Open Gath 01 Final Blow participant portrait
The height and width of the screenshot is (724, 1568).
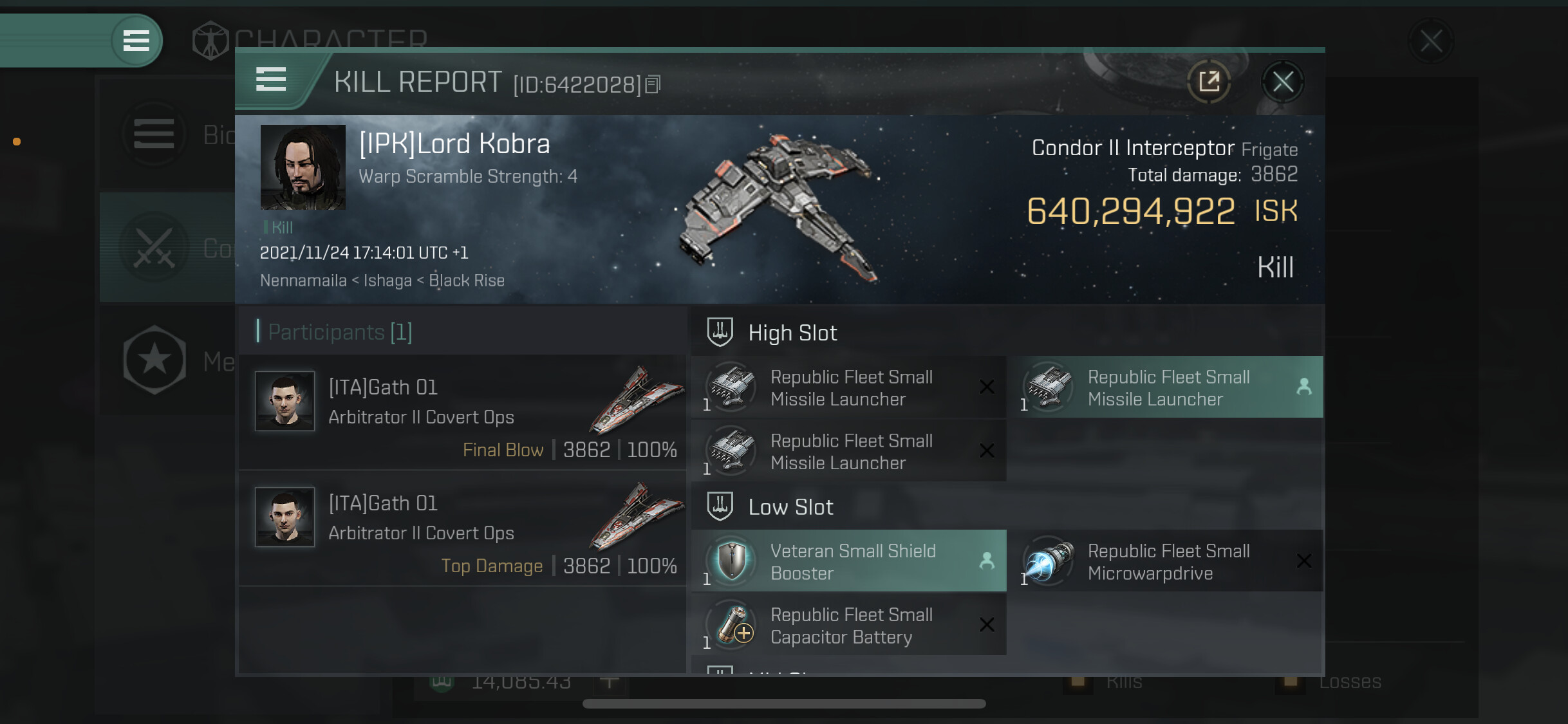285,400
